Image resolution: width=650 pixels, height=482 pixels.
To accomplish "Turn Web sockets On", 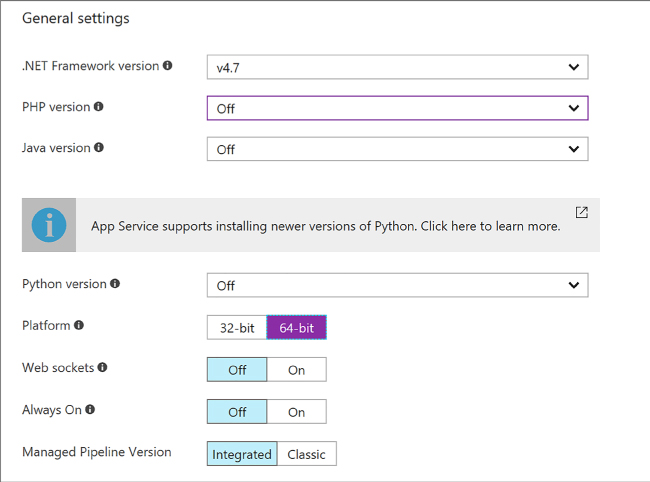I will pos(296,370).
